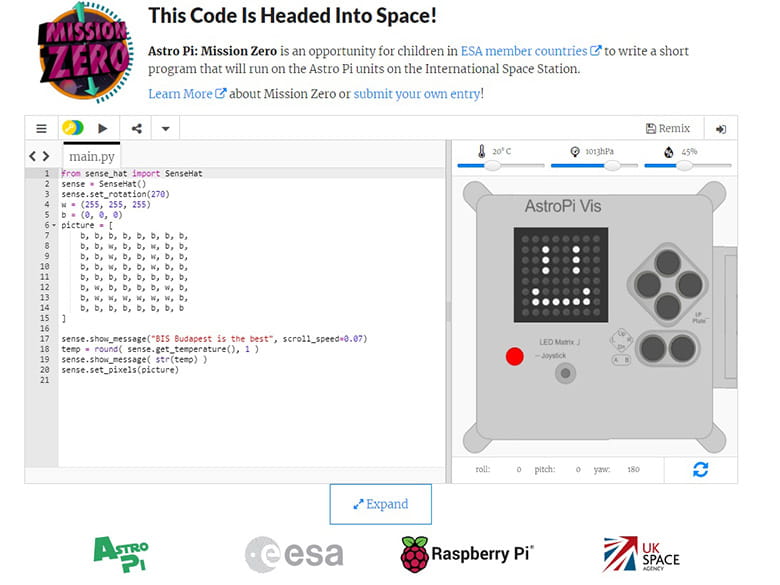The width and height of the screenshot is (780, 585).
Task: Click the sense = SenseHat() line
Action: pos(103,184)
